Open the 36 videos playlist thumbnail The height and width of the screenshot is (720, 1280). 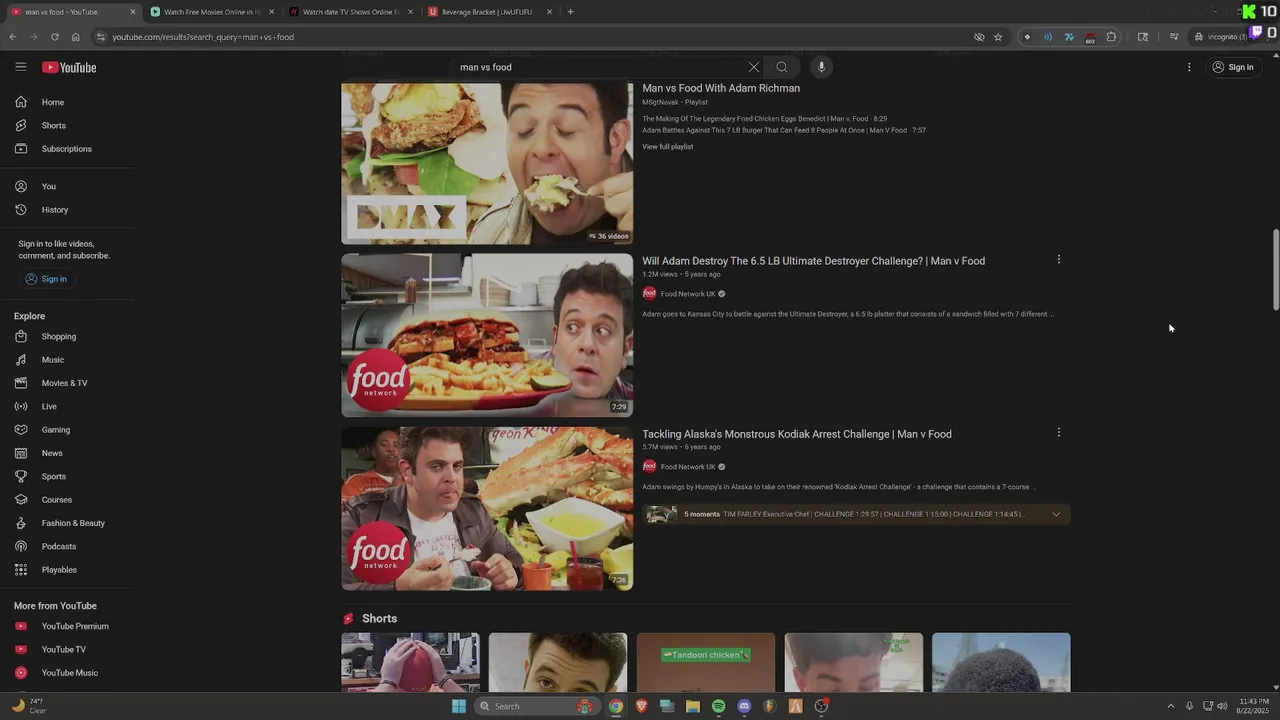(x=487, y=163)
